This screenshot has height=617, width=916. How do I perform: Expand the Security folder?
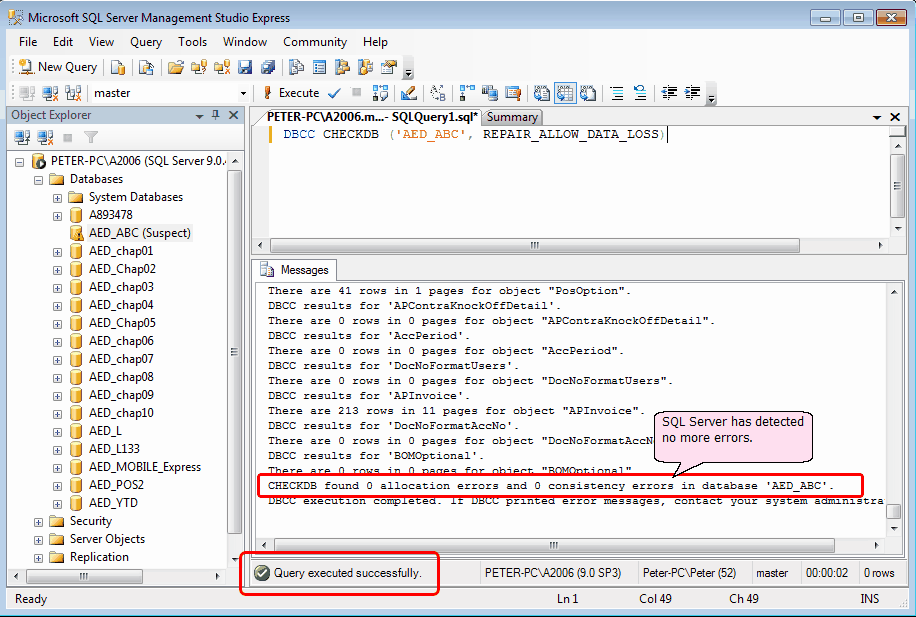coord(38,522)
